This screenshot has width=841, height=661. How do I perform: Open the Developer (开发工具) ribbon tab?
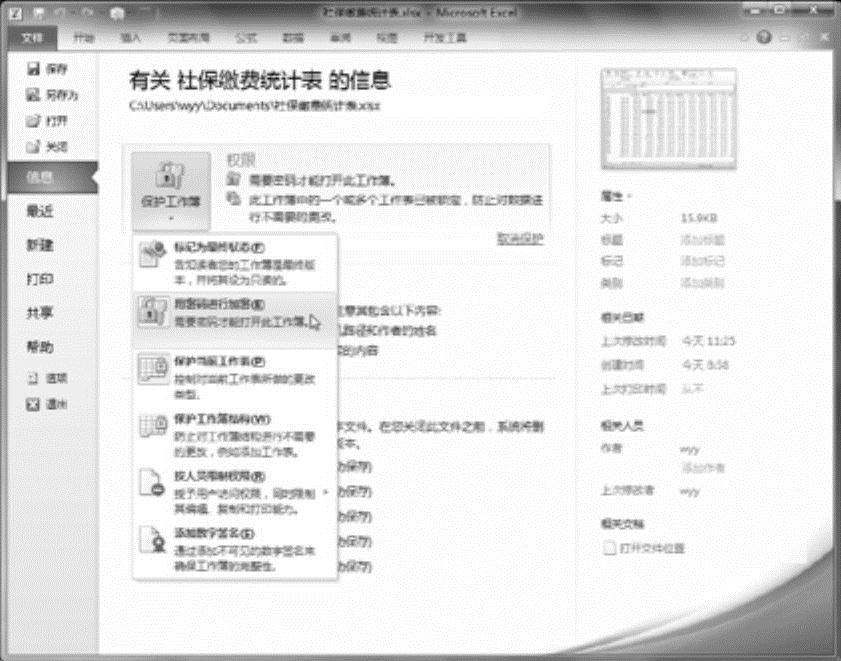445,38
